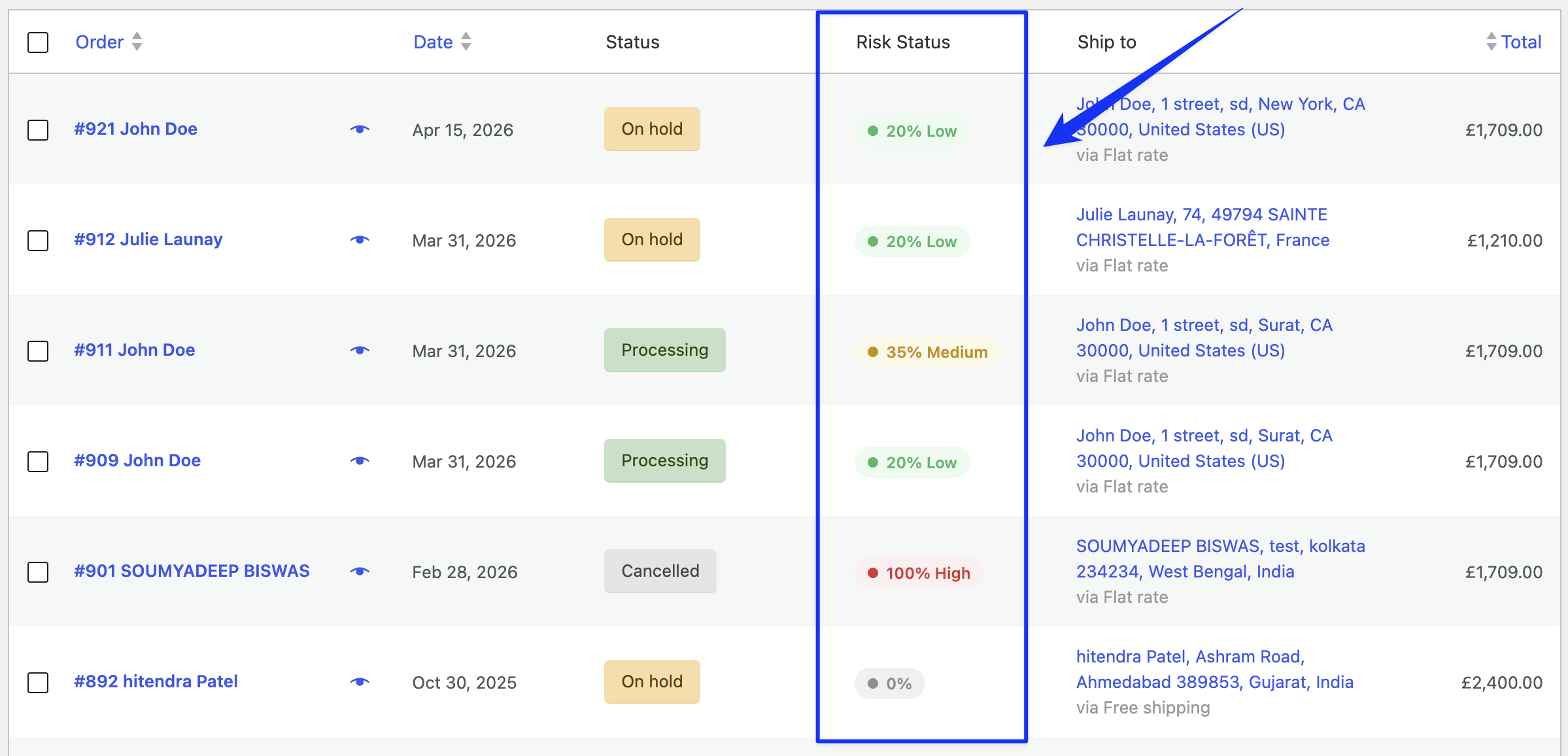This screenshot has width=1568, height=756.
Task: Preview order #892 hitendra Patel eye icon
Action: click(360, 682)
